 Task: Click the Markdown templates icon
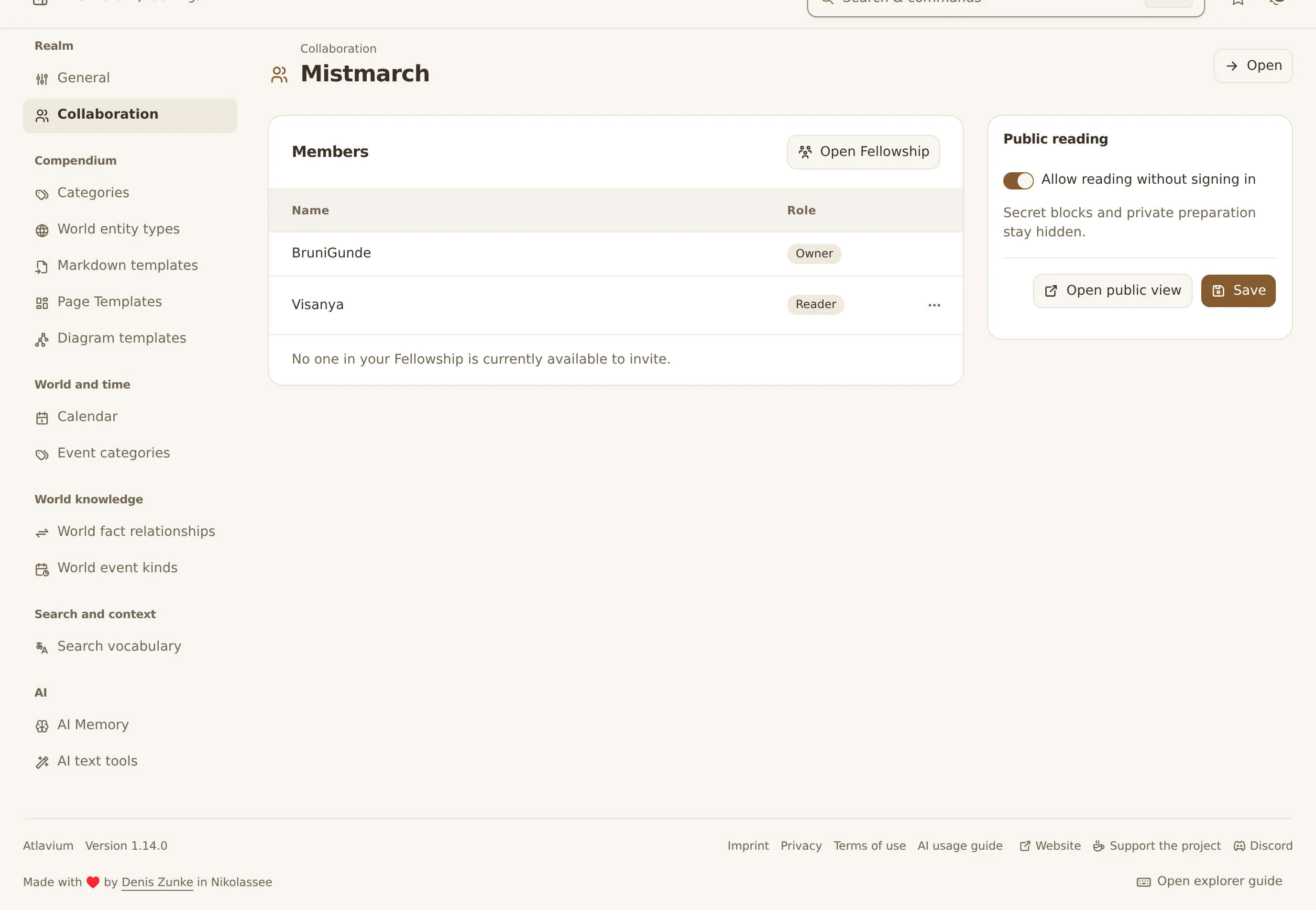[42, 267]
